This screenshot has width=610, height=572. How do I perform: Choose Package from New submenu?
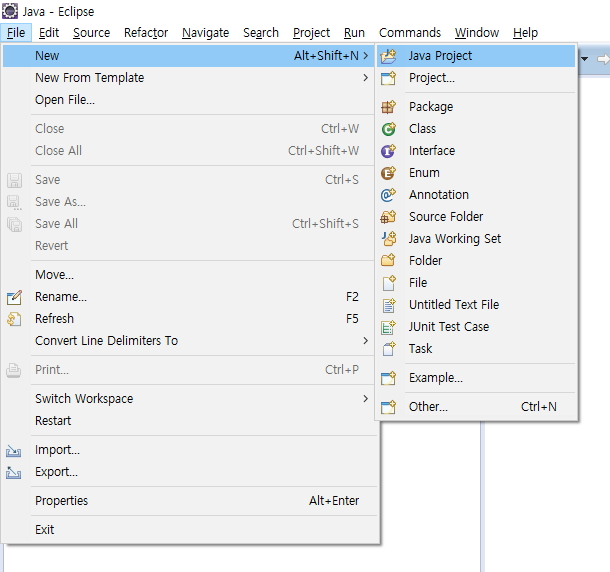476,107
